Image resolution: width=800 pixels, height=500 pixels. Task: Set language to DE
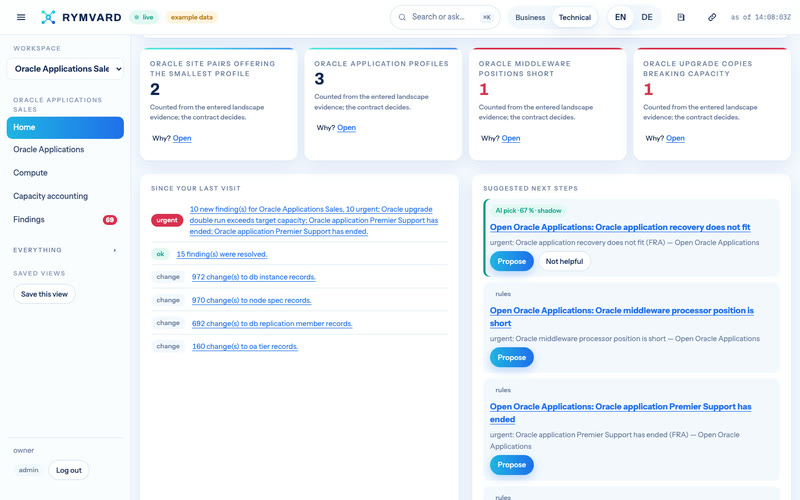point(647,17)
